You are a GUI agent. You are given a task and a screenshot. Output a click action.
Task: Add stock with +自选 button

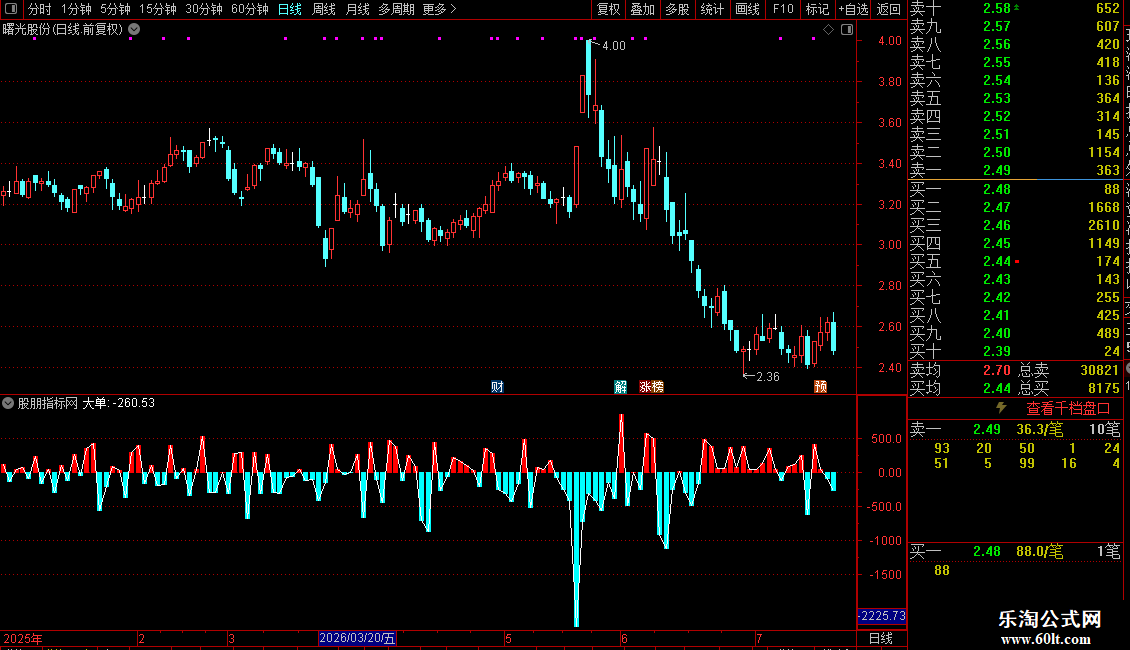(x=853, y=9)
